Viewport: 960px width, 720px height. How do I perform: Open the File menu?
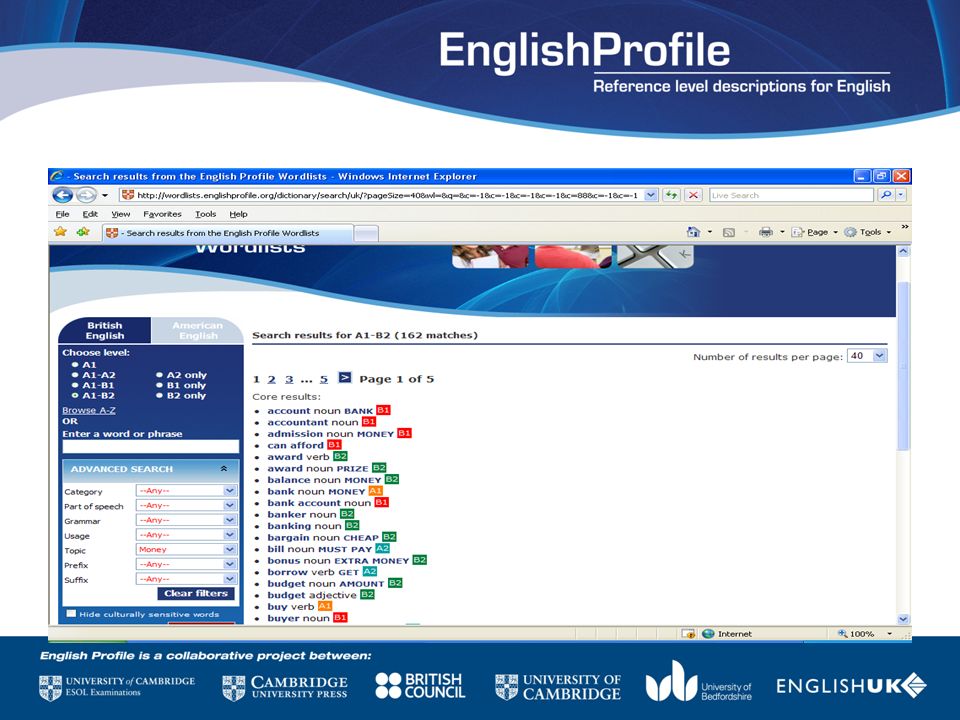pos(62,214)
